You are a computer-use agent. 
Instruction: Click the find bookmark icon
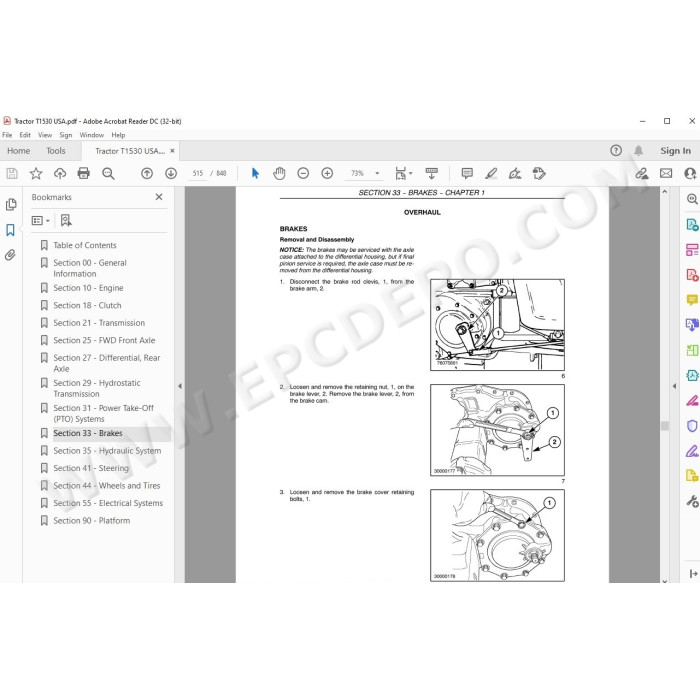[x=66, y=220]
